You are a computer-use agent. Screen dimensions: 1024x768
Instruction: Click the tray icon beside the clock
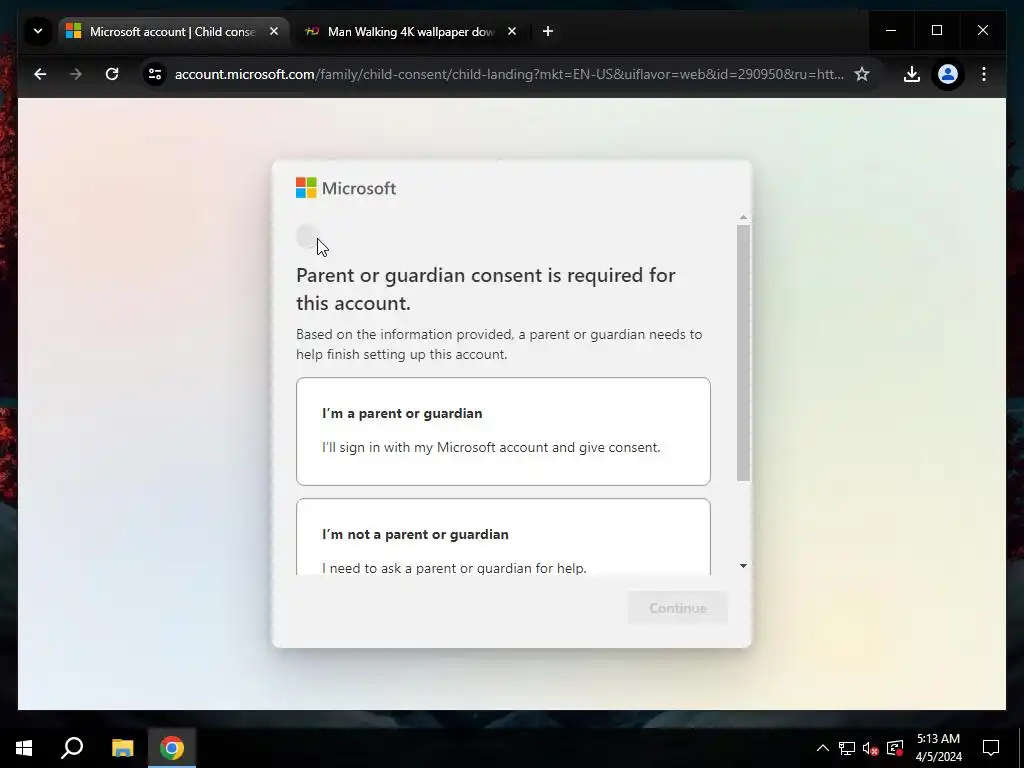pos(895,748)
